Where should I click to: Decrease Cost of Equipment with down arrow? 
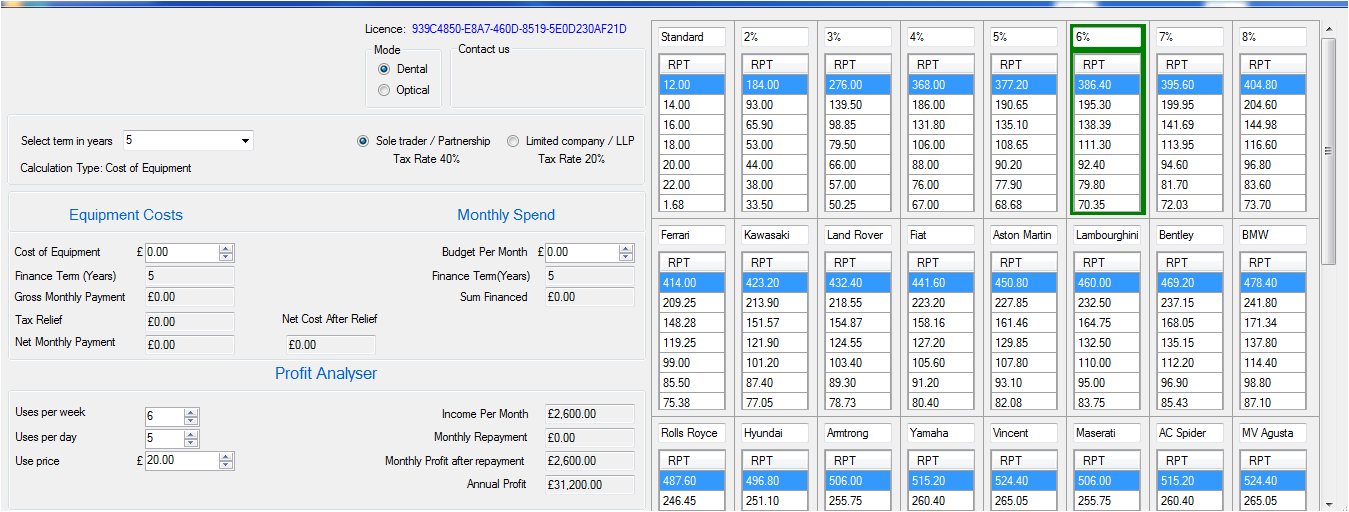[x=226, y=257]
